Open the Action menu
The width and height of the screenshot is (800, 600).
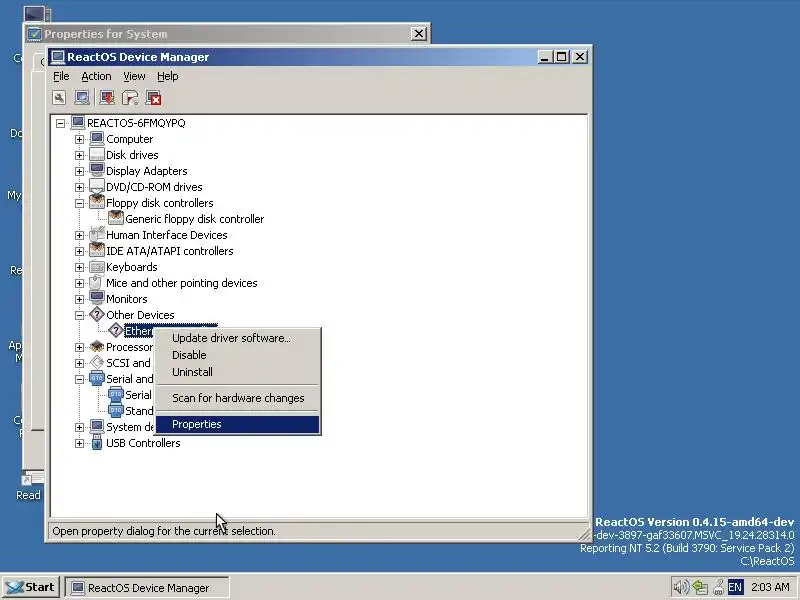pyautogui.click(x=96, y=77)
